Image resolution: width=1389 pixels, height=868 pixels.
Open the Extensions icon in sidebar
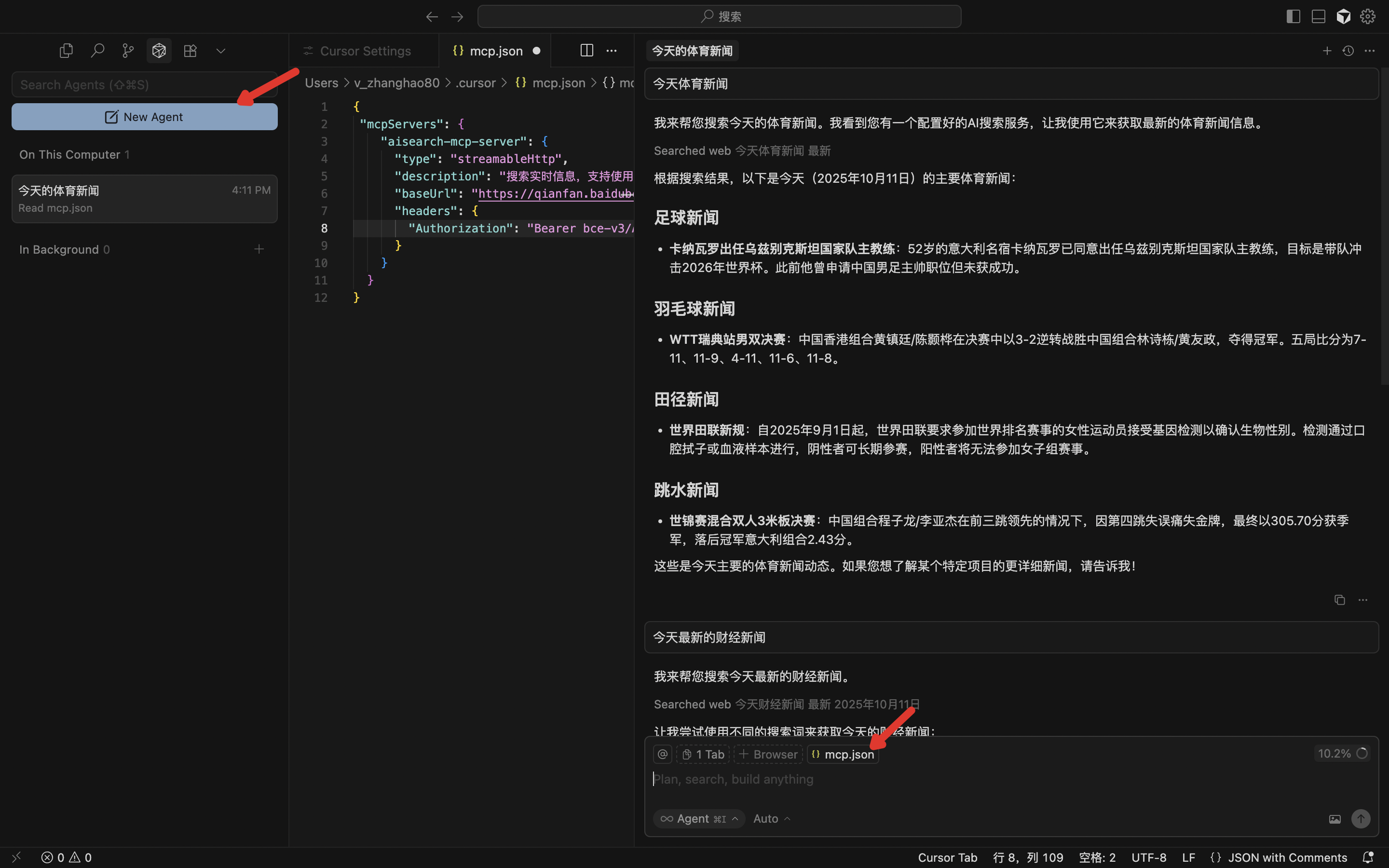click(190, 51)
